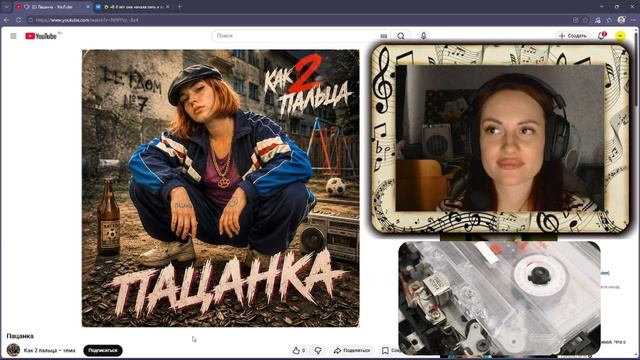Reload the page with the refresh icon

click(x=18, y=20)
